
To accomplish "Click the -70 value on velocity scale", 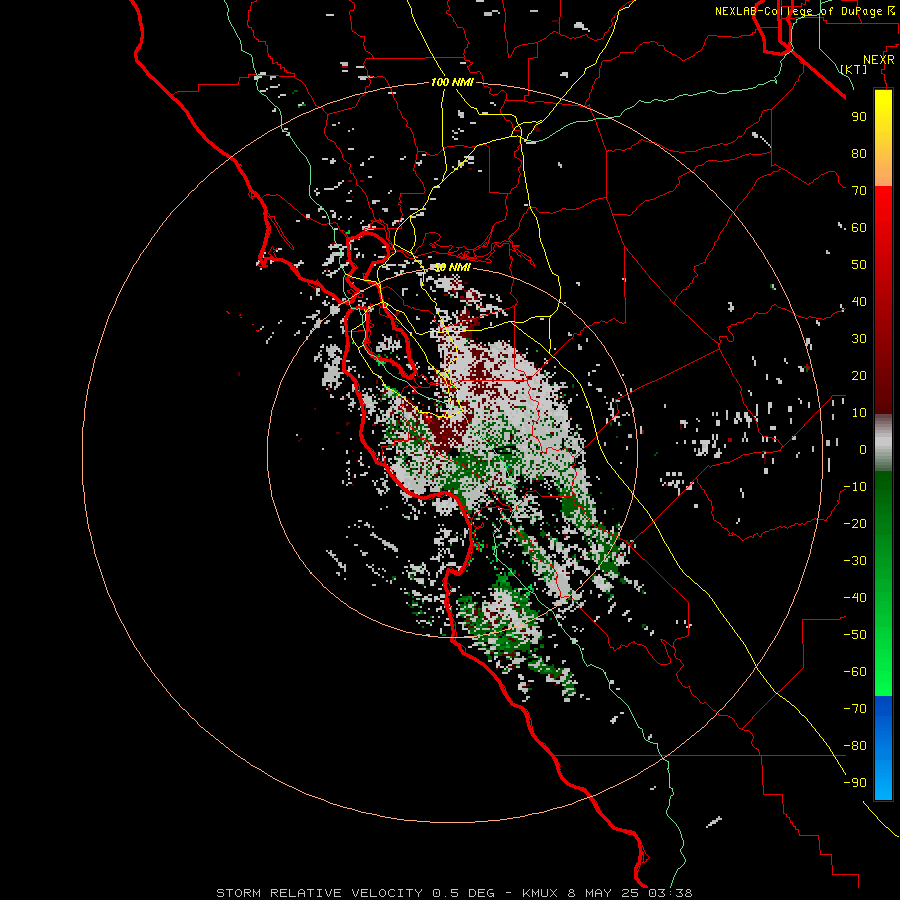I will coord(855,709).
